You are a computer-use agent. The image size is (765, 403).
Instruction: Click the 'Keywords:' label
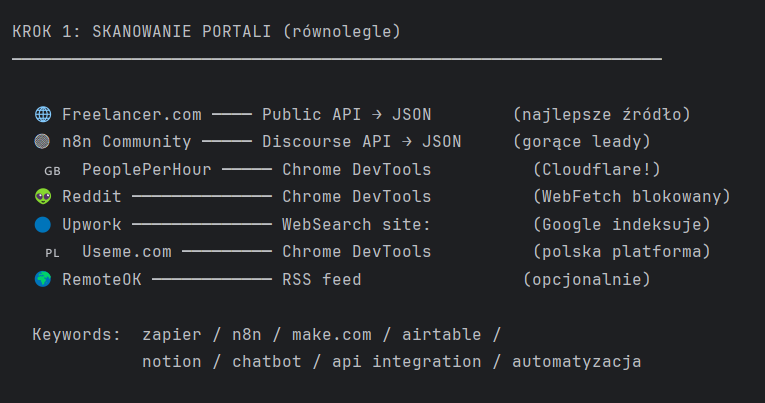[x=76, y=334]
